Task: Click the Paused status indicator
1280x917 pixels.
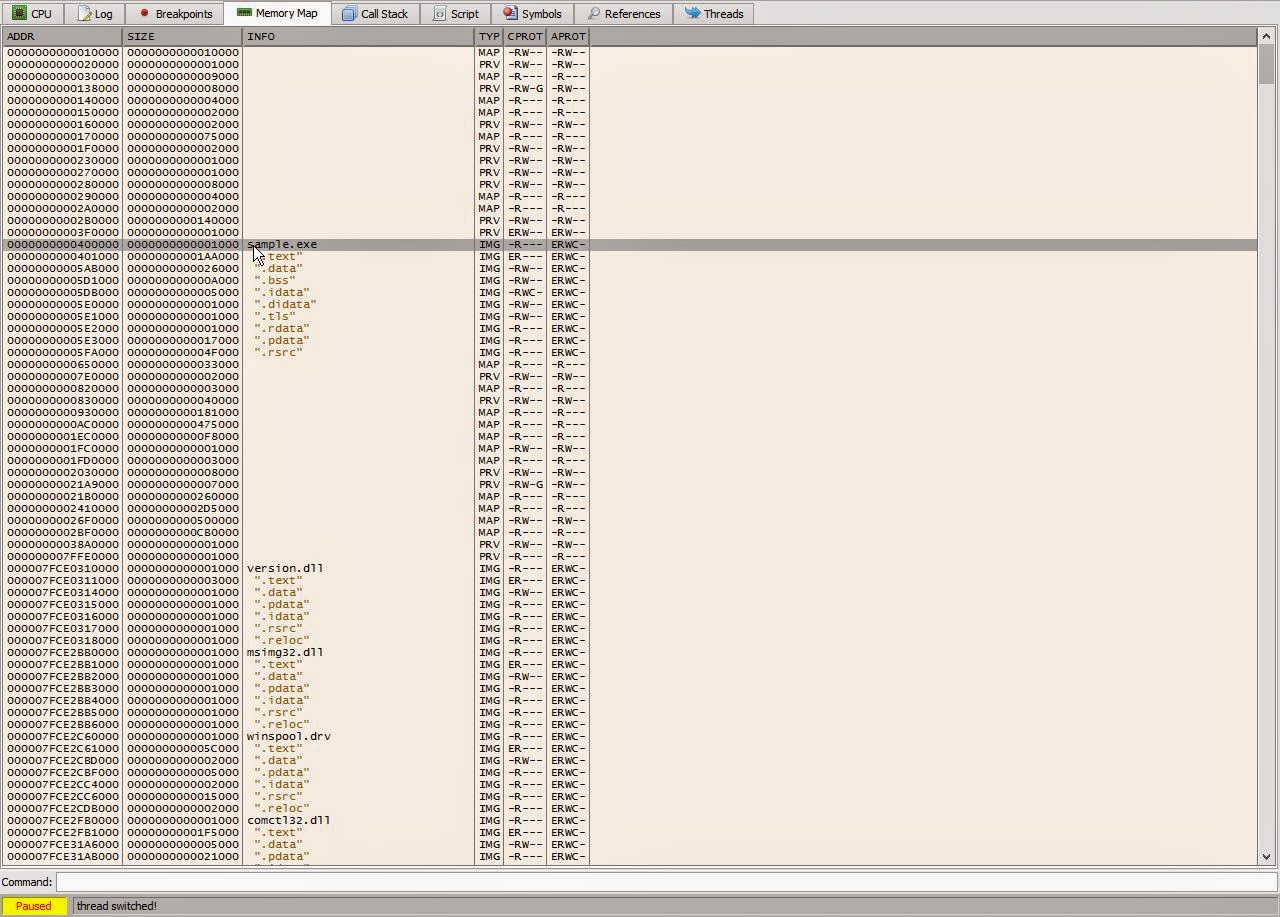Action: [x=34, y=906]
